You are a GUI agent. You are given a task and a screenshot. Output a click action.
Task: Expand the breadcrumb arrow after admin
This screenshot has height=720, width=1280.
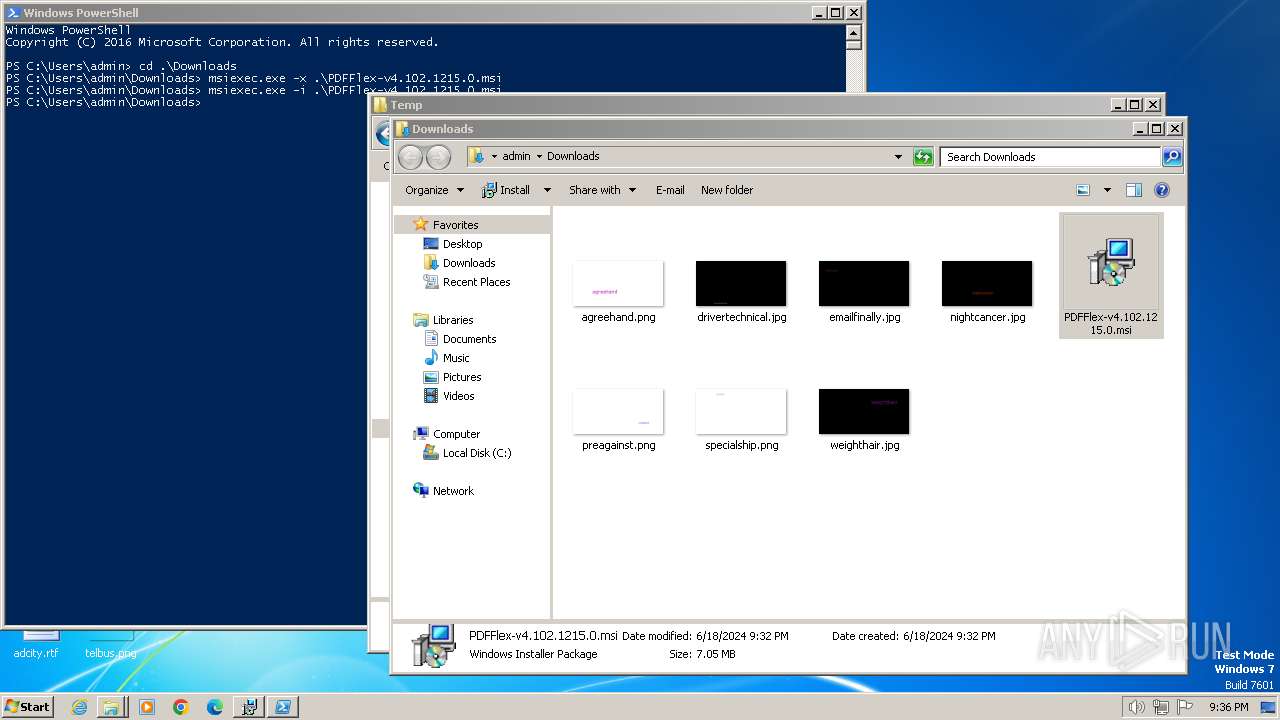pyautogui.click(x=539, y=156)
